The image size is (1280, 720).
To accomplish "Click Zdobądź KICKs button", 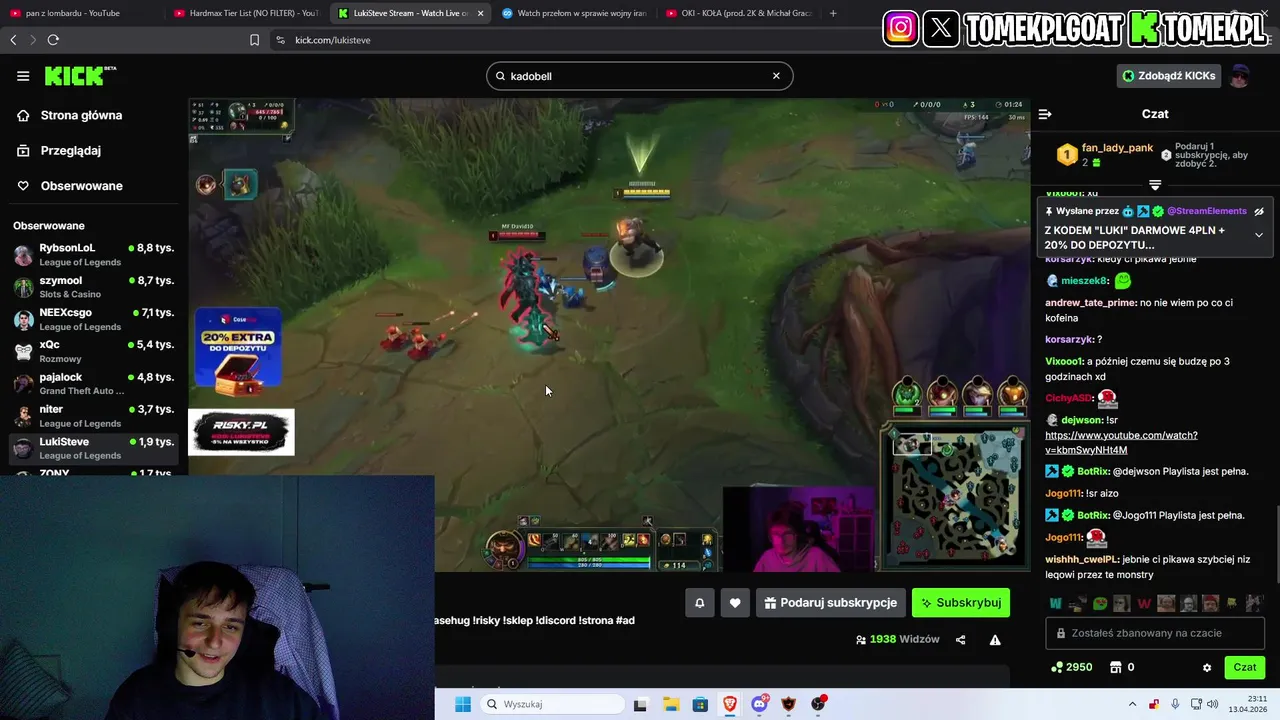I will [1169, 76].
